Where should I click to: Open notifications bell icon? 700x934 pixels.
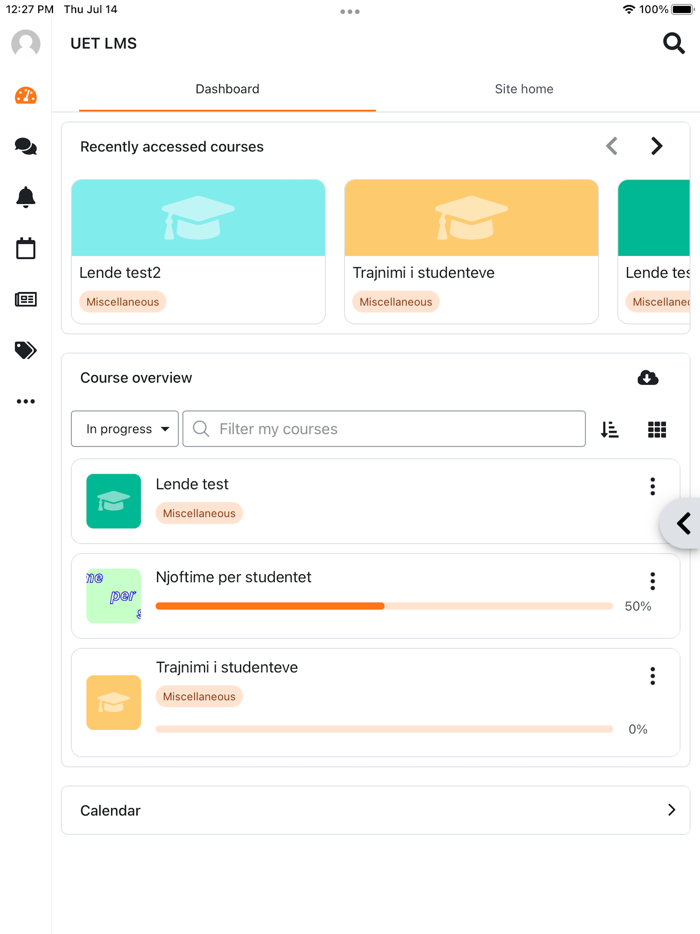point(26,197)
